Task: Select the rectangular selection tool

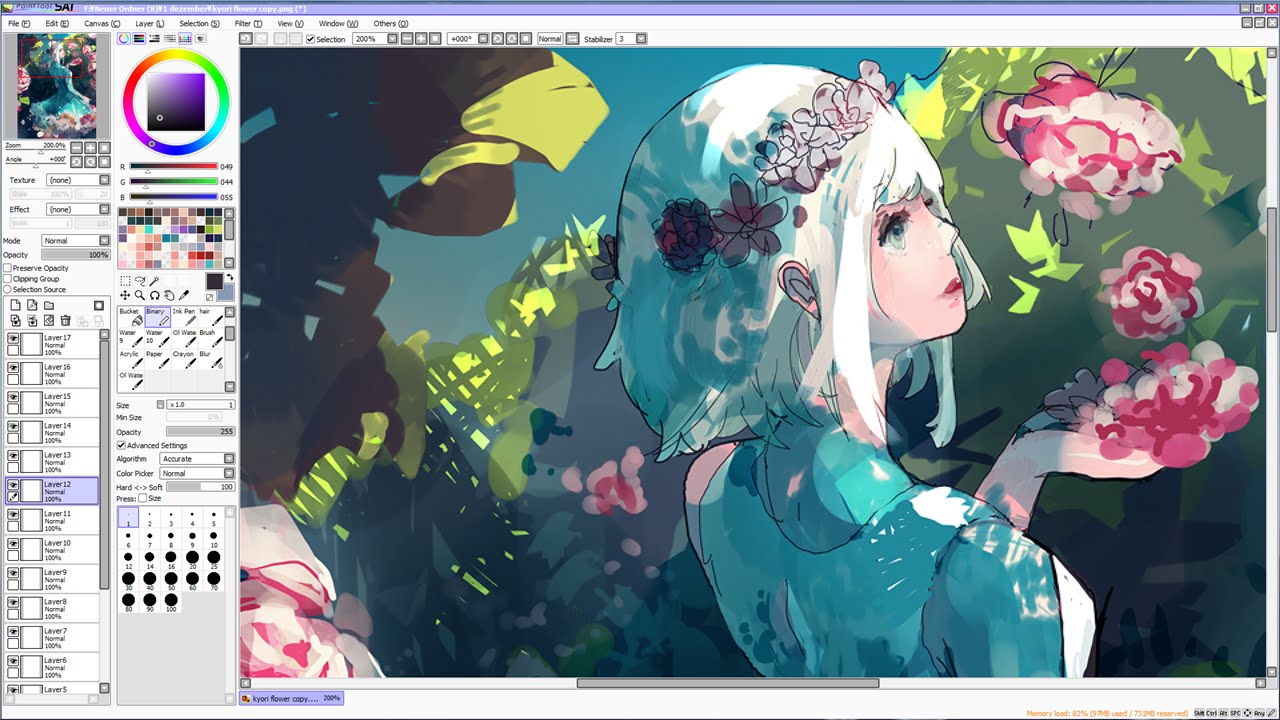Action: coord(125,281)
